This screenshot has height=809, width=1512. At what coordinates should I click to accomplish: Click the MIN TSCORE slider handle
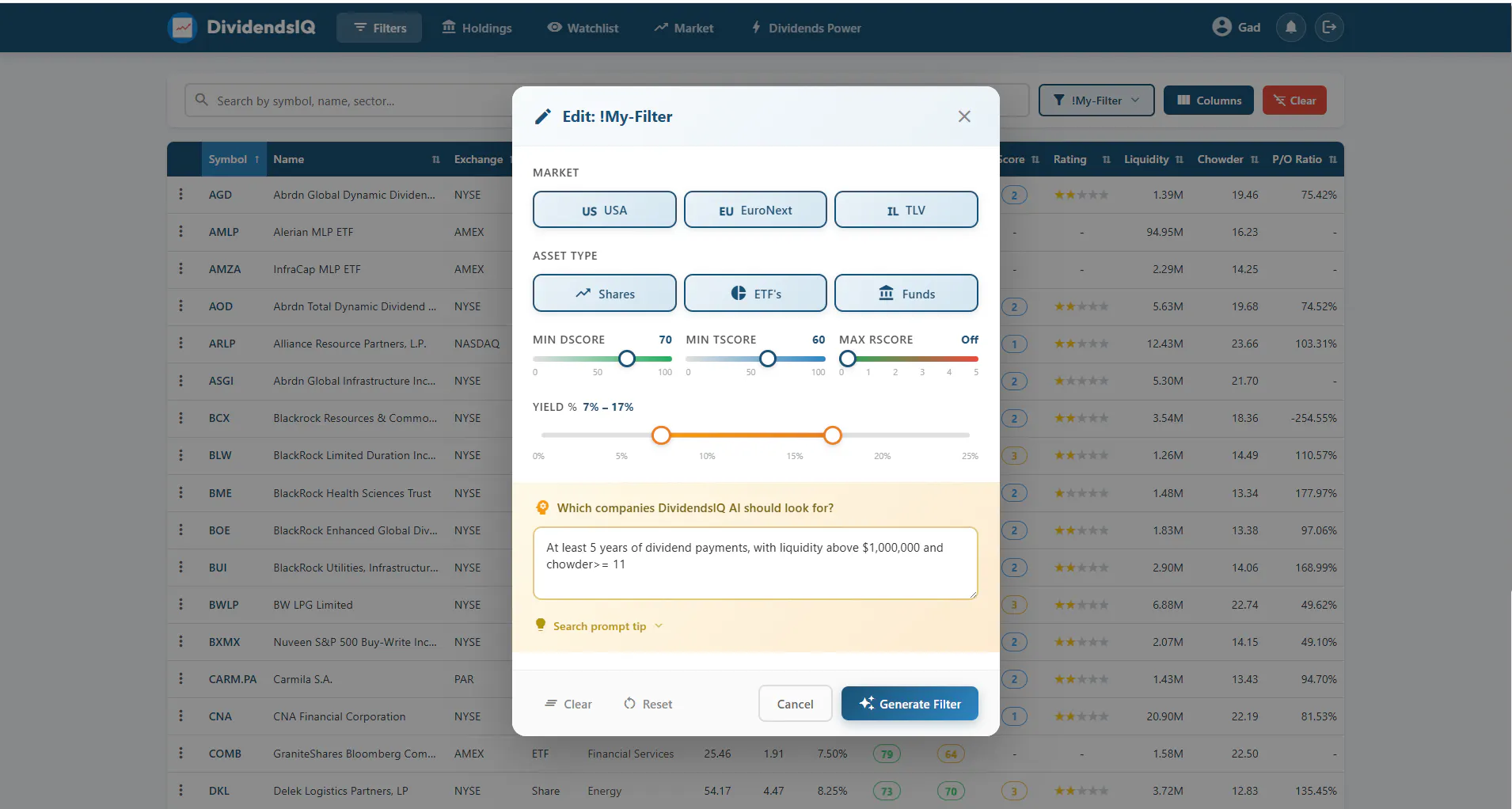pos(767,359)
